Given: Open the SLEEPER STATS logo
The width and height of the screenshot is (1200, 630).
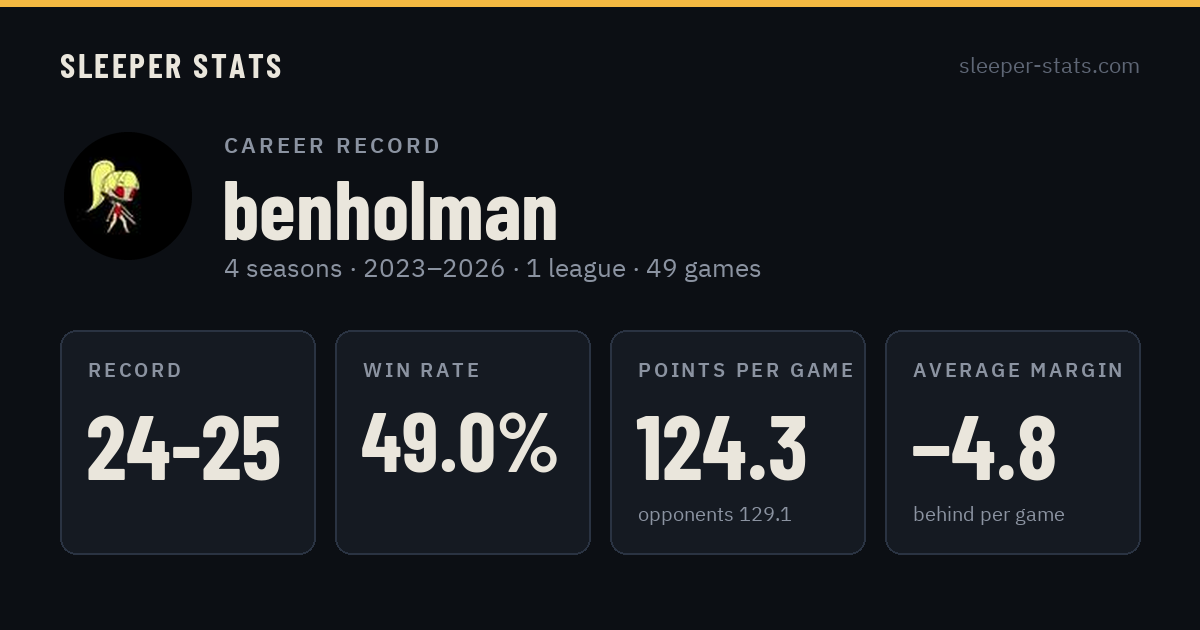Looking at the screenshot, I should (171, 66).
